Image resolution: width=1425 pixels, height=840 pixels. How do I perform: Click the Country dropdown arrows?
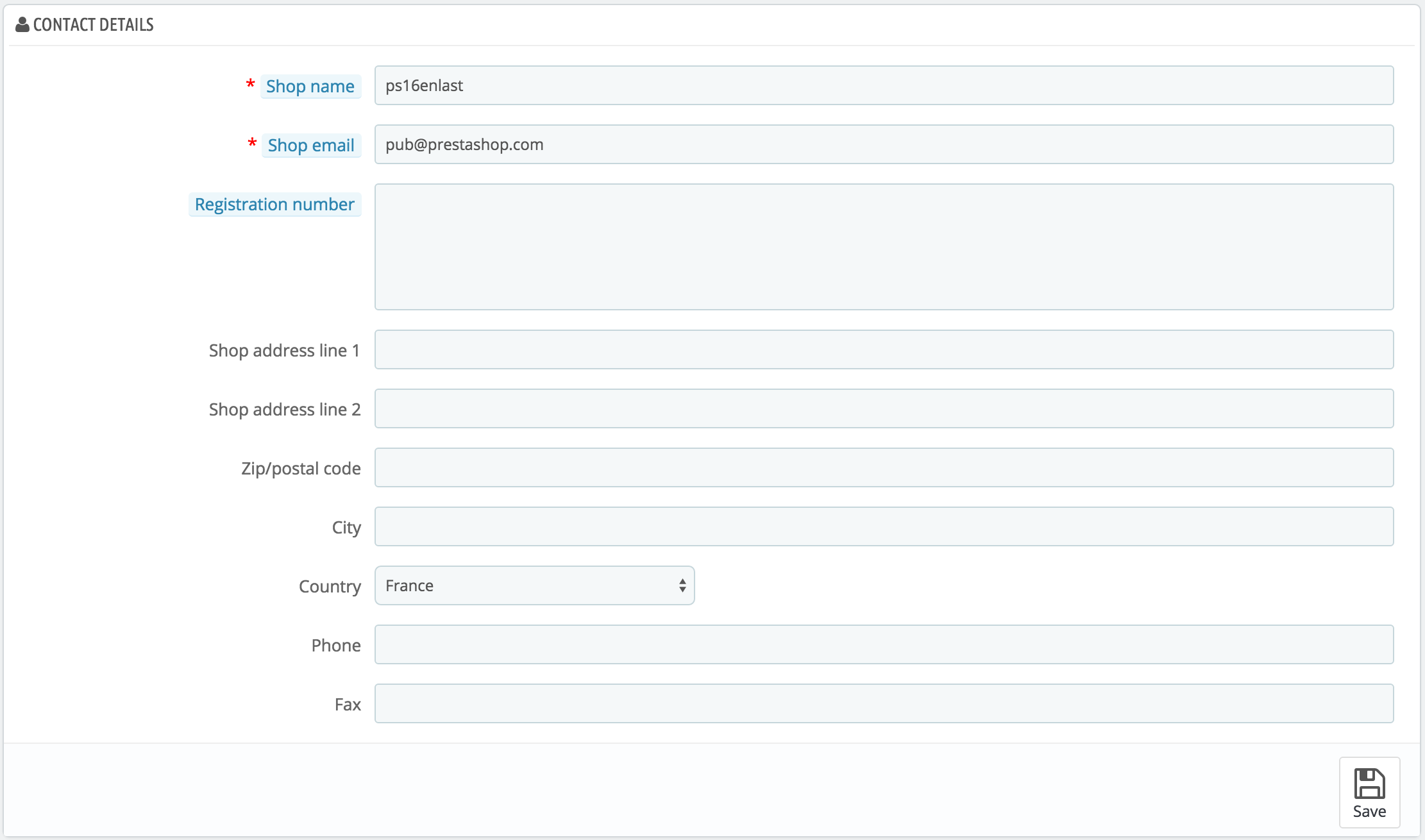pos(682,585)
